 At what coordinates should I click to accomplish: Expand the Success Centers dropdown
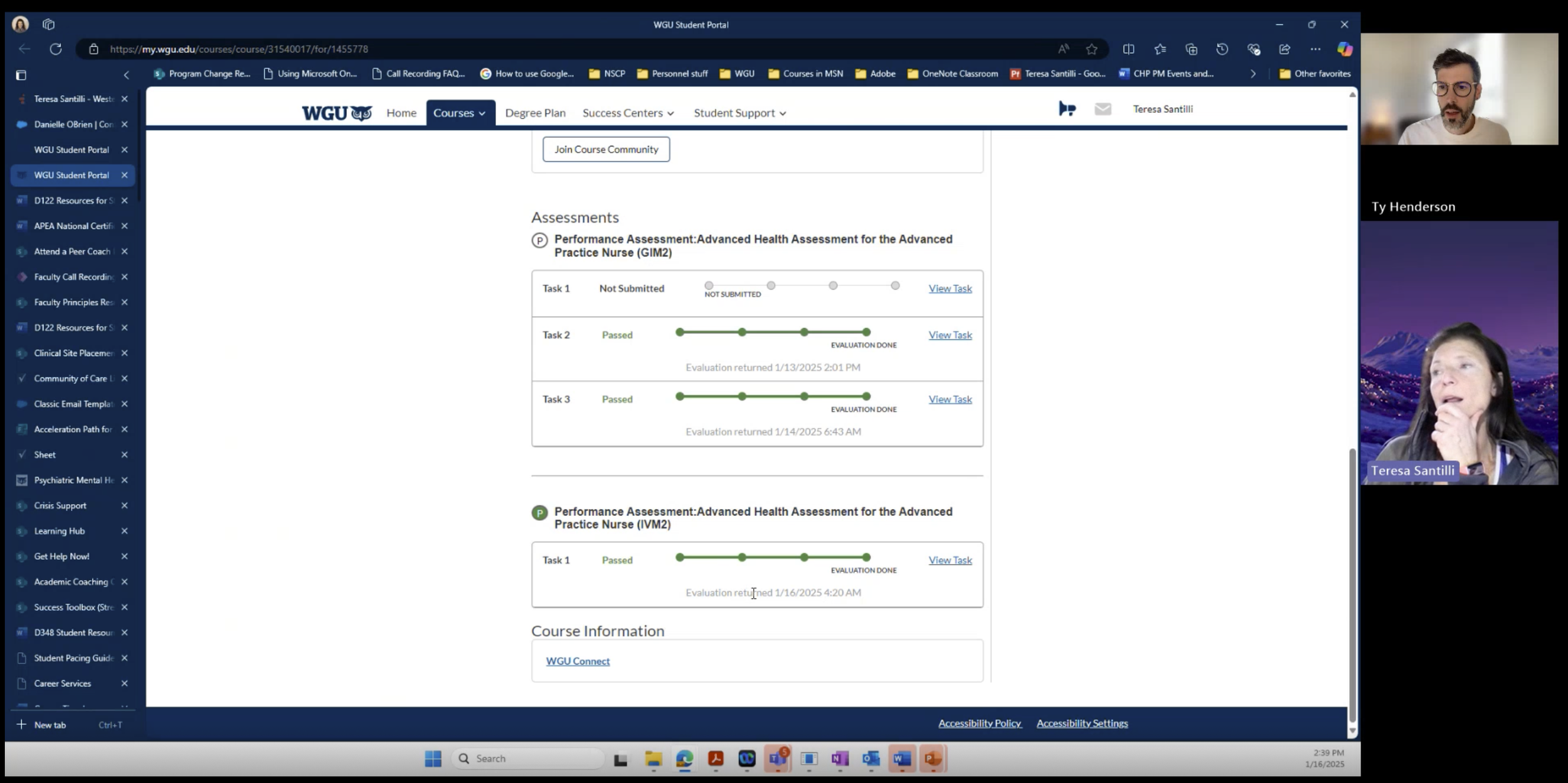point(628,113)
